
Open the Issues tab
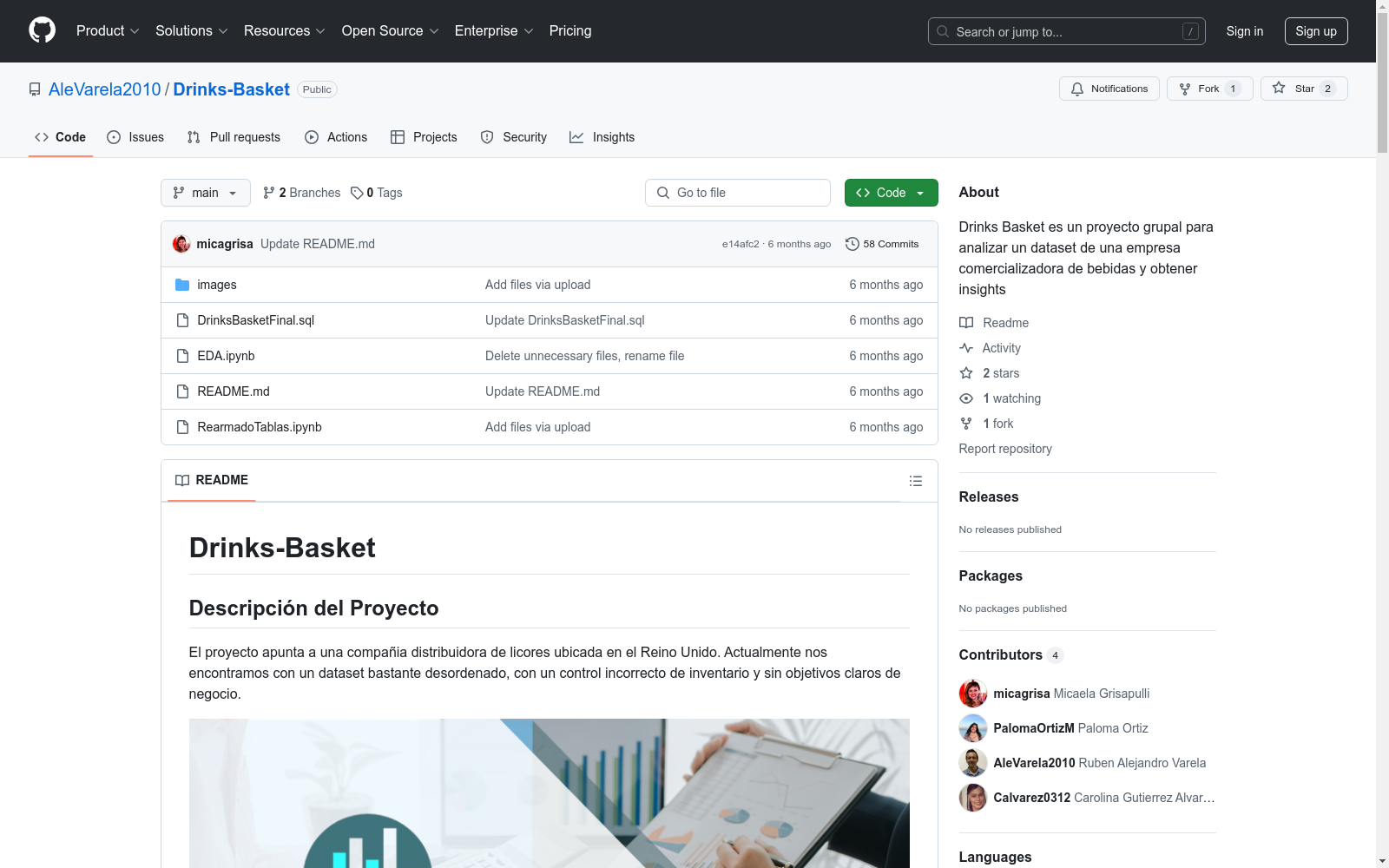point(135,137)
